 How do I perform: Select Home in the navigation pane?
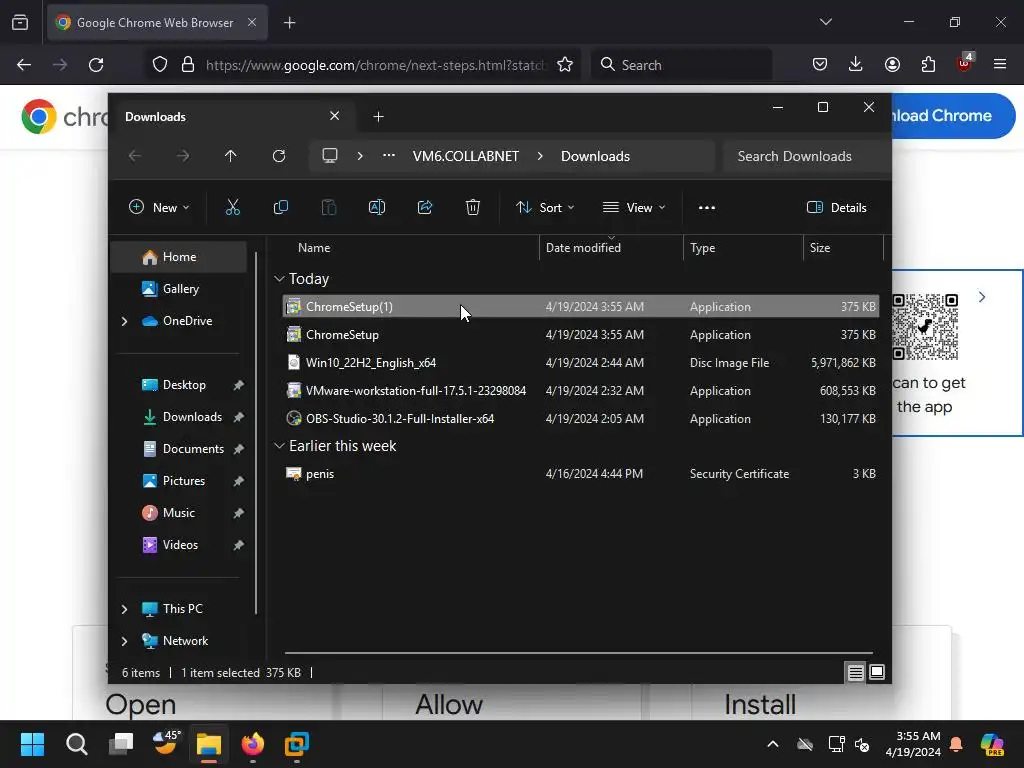click(x=179, y=257)
